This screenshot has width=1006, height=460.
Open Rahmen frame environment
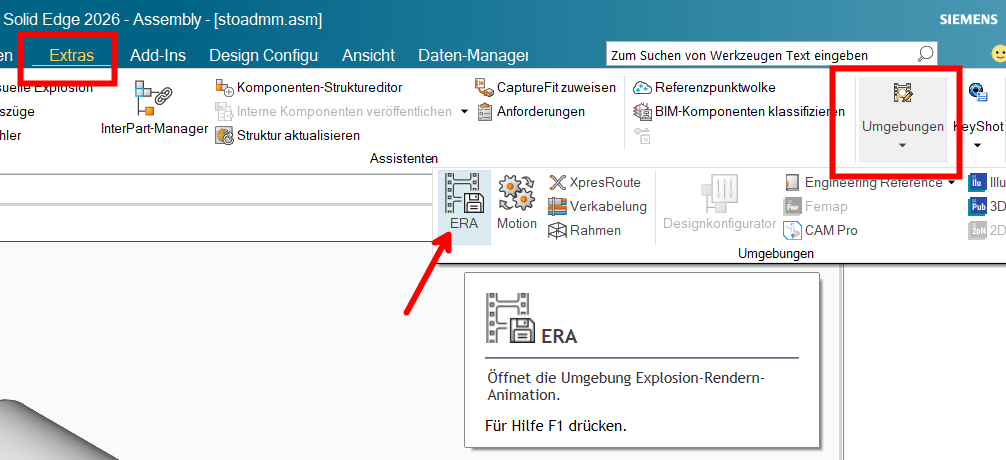[x=584, y=230]
